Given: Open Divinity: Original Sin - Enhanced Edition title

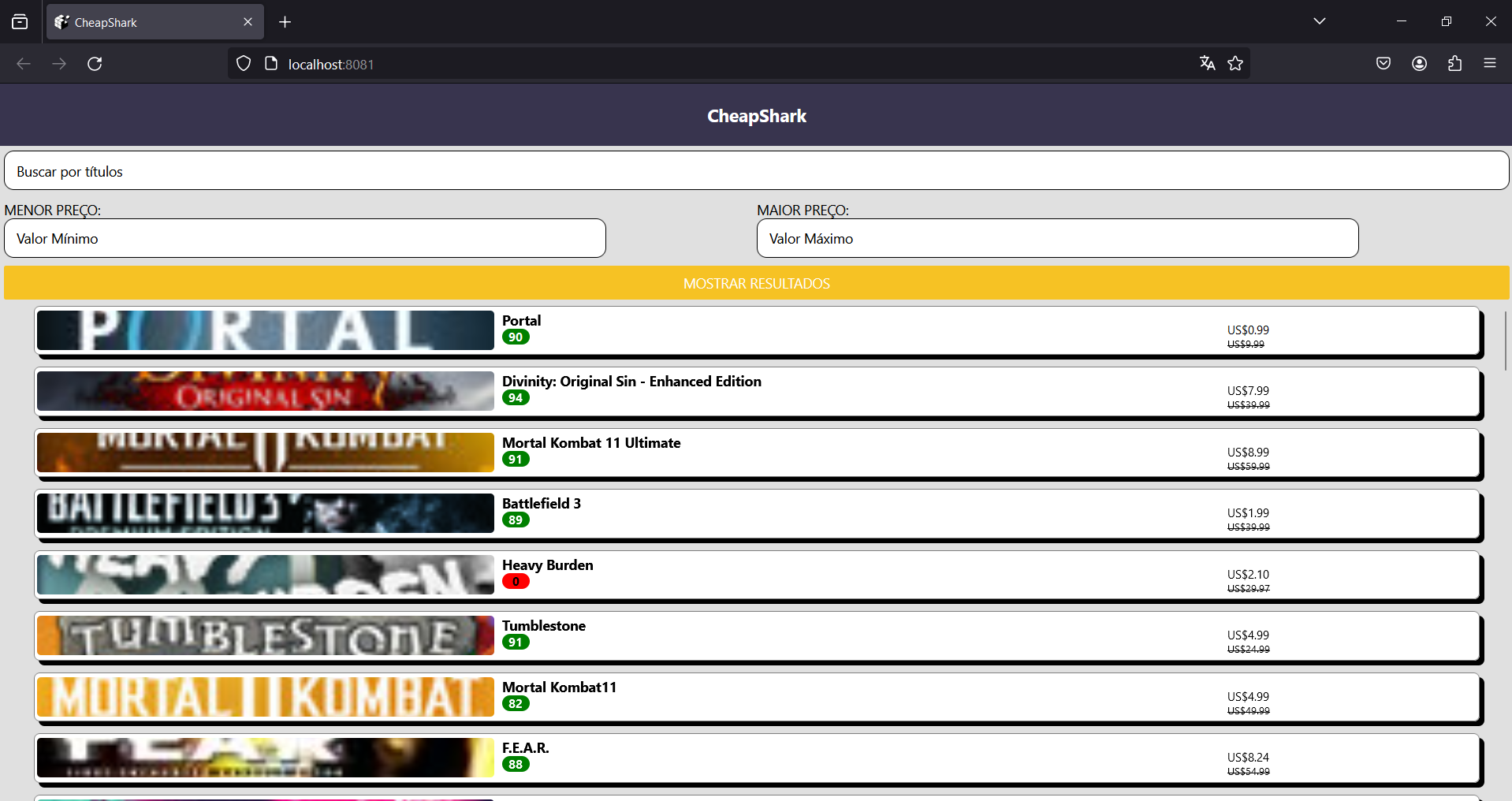Looking at the screenshot, I should tap(631, 382).
